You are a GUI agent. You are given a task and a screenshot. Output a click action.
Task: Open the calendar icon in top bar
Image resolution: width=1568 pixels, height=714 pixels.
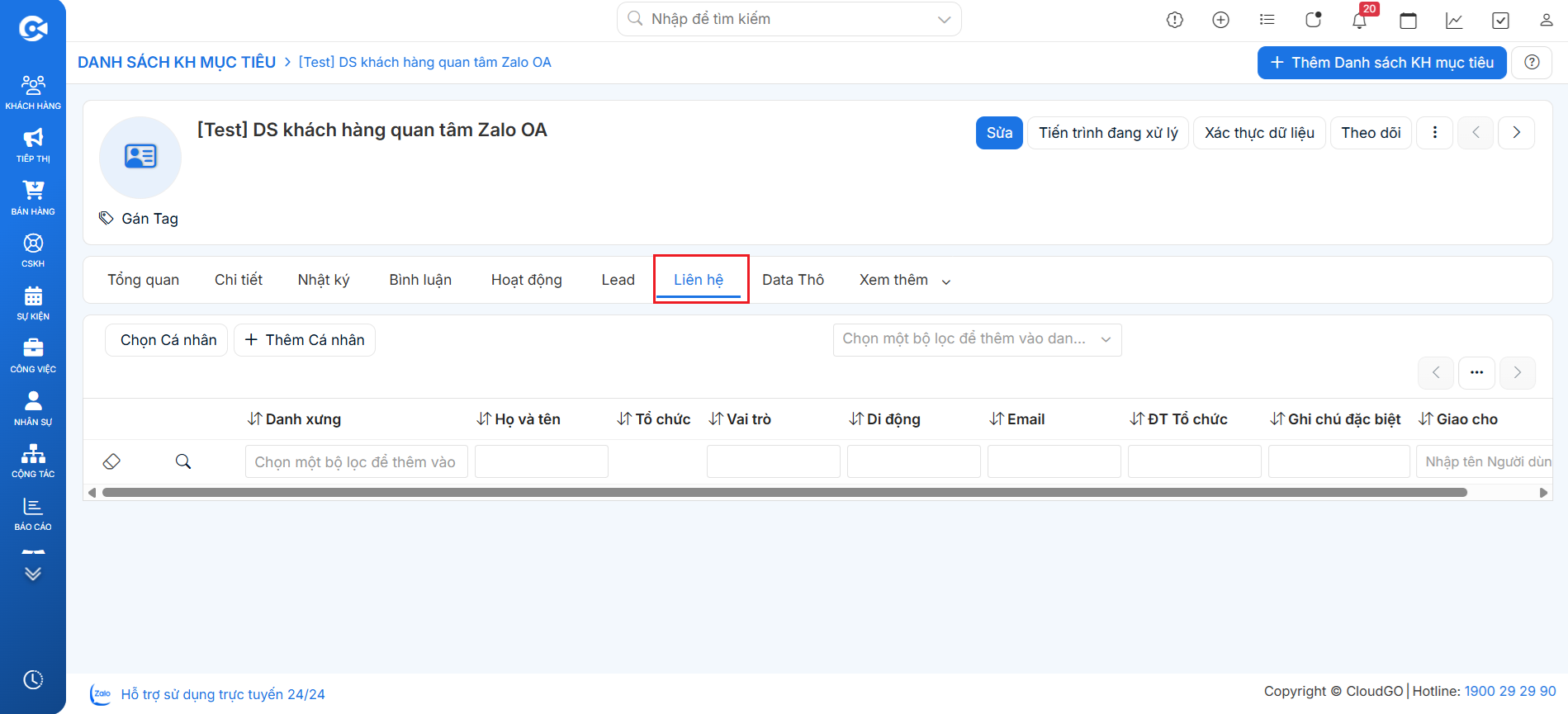[x=1409, y=20]
